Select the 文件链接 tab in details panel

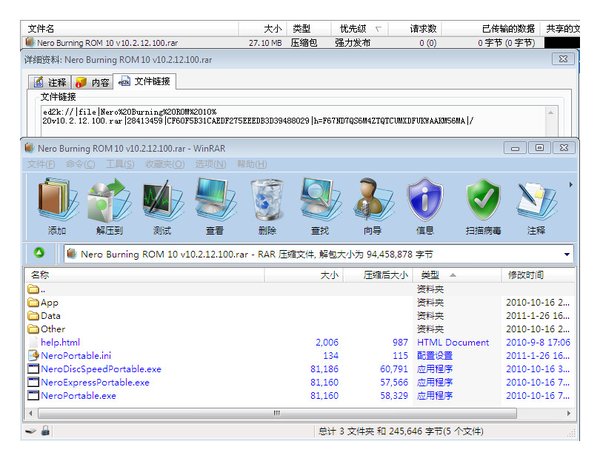click(145, 81)
